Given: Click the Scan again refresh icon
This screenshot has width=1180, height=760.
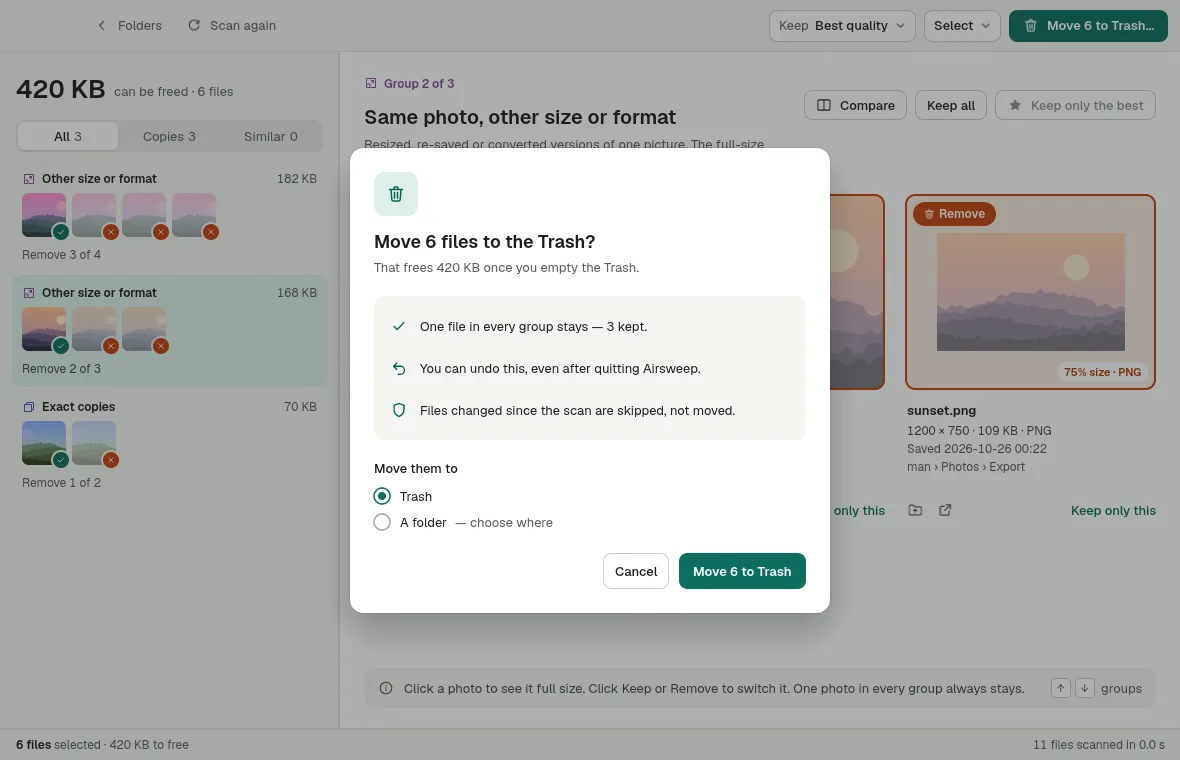Looking at the screenshot, I should 194,26.
